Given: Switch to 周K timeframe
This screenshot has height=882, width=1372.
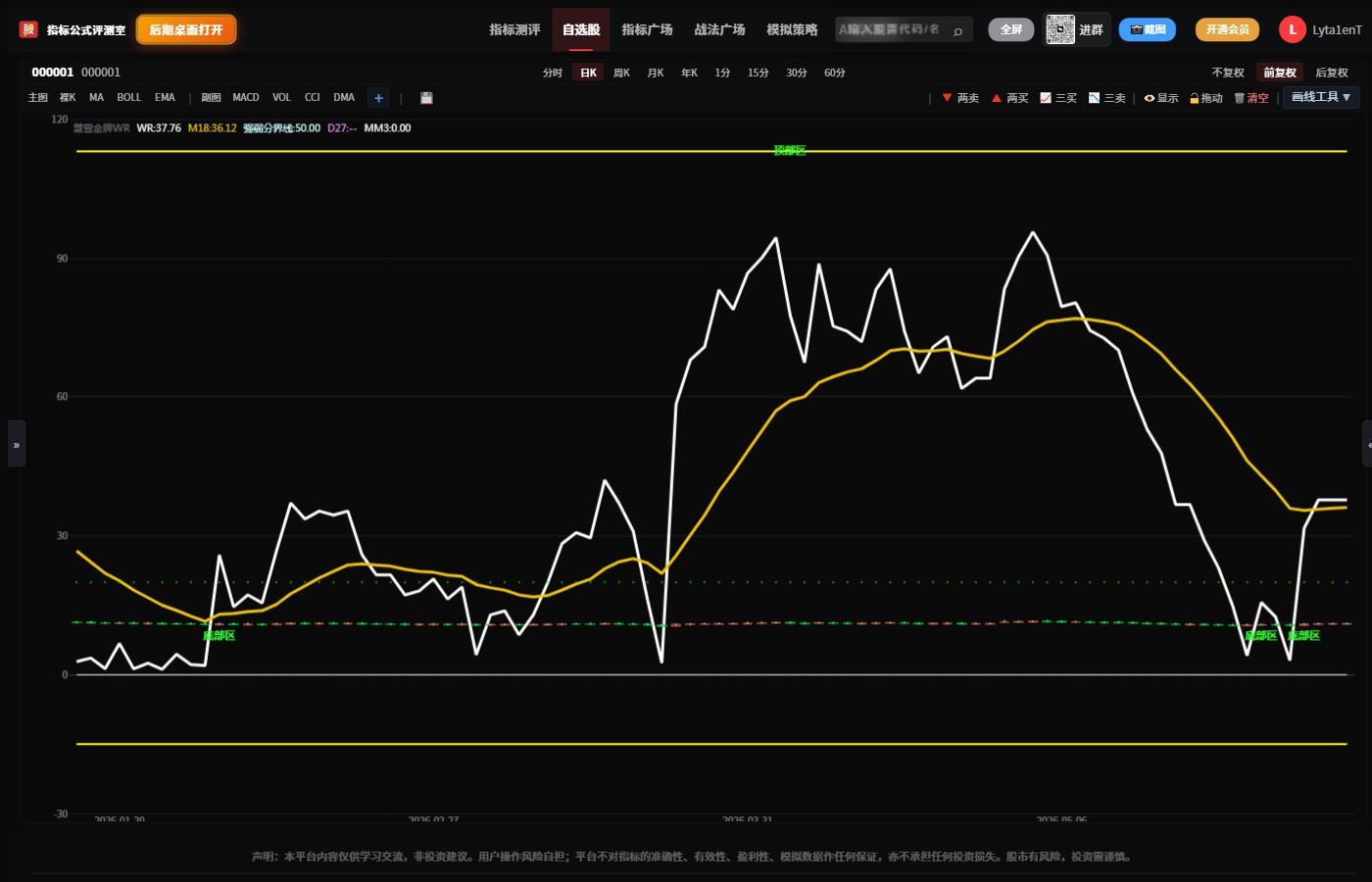Looking at the screenshot, I should pos(622,73).
